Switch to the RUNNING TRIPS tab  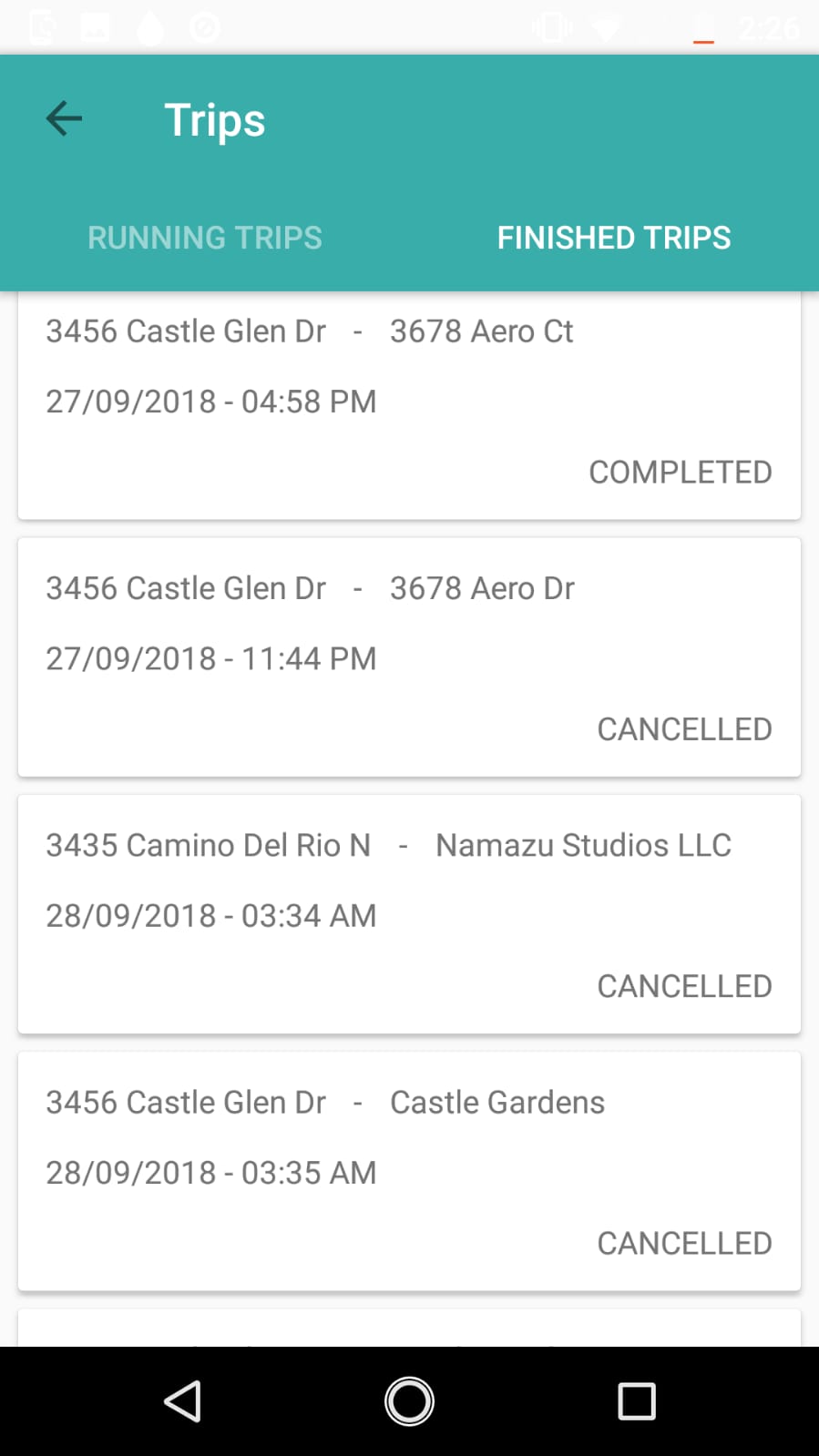point(205,238)
